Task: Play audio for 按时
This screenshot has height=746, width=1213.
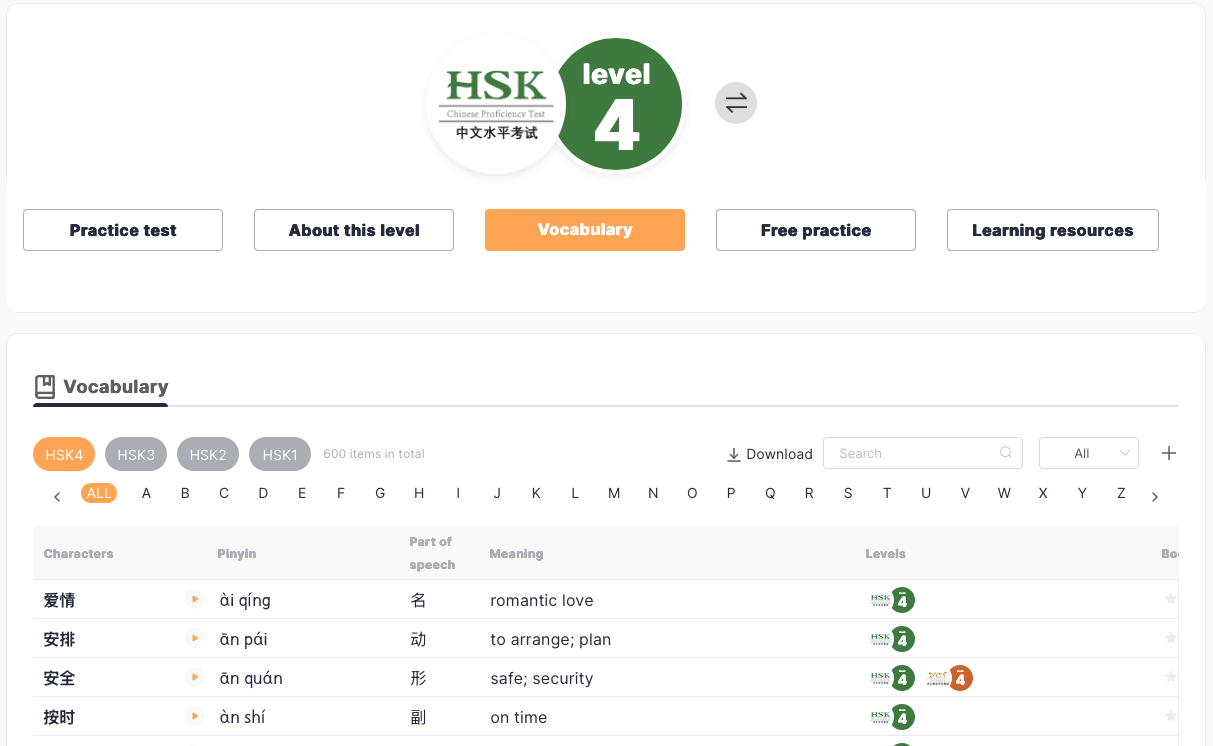Action: point(195,716)
